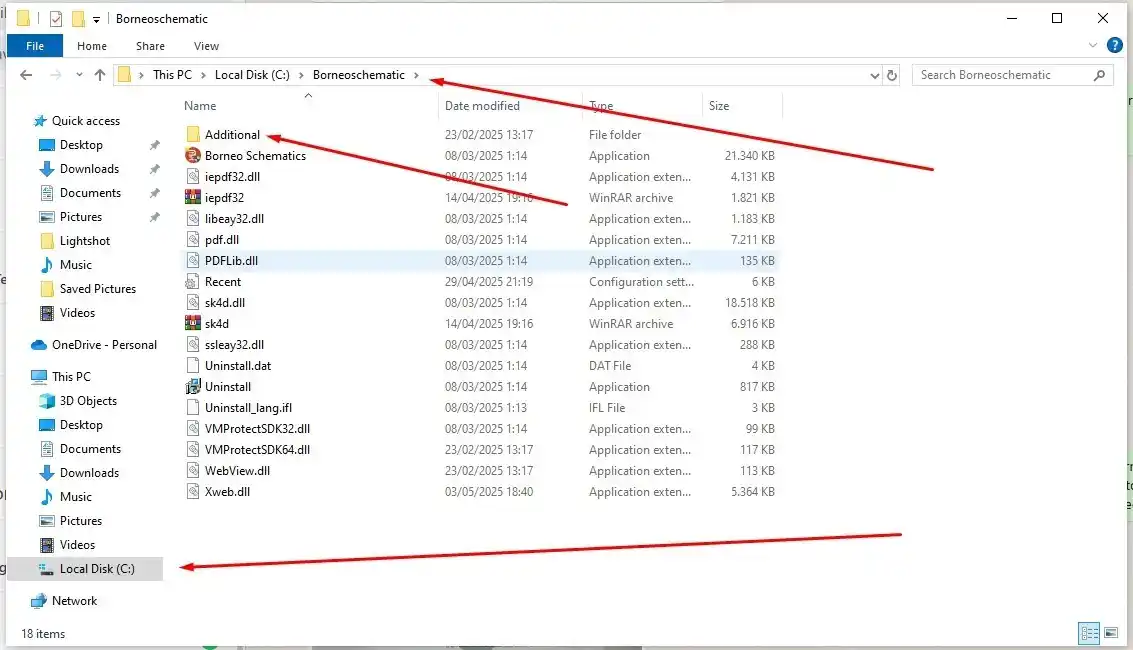Click the Xweb.dll file icon

[x=193, y=492]
